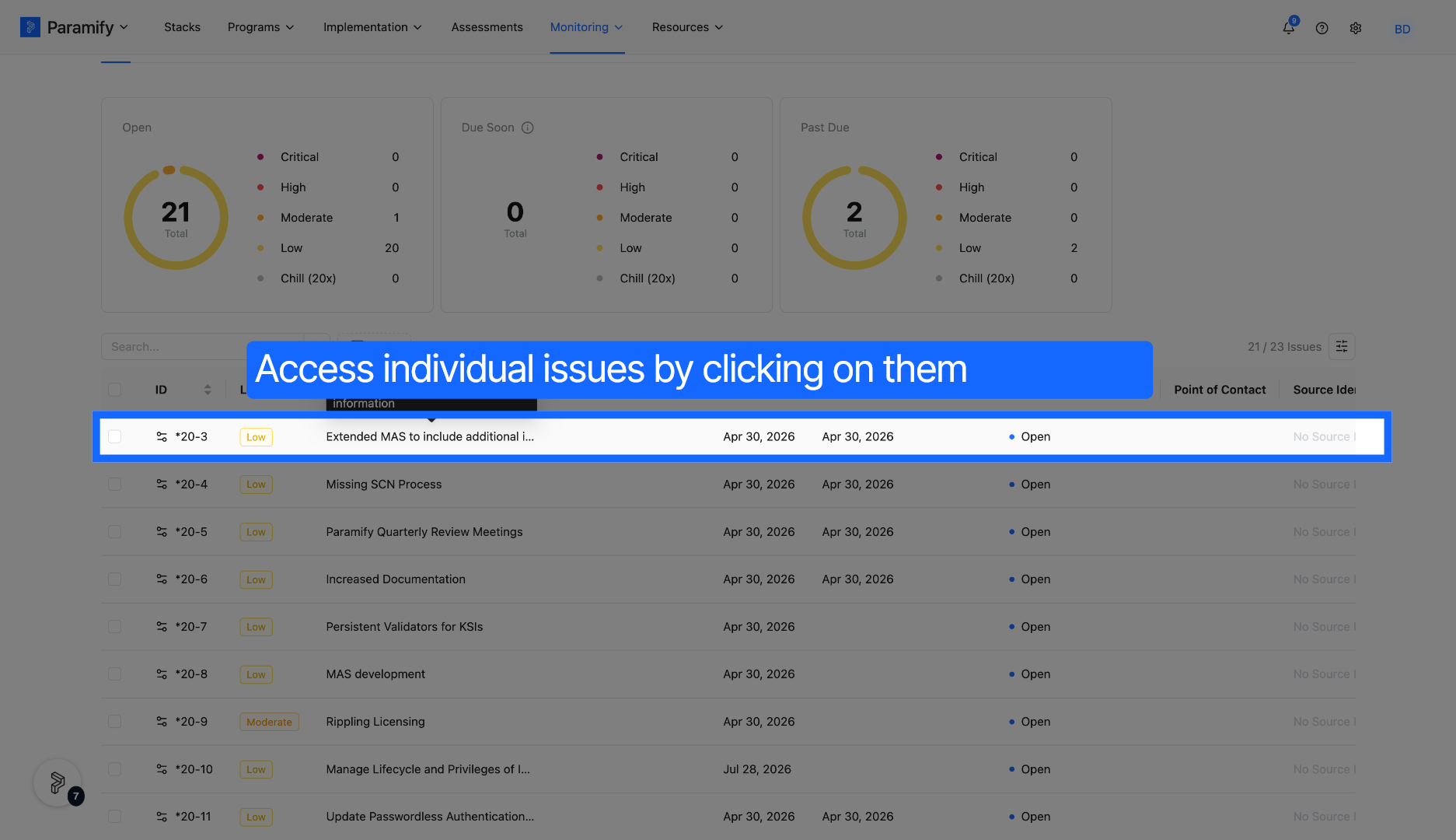The height and width of the screenshot is (840, 1456).
Task: Open issue Persistent Validators for KSIs
Action: pos(404,627)
